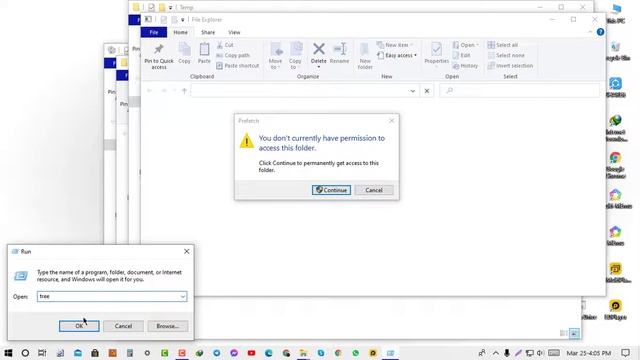Click Paste shortcut in Clipboard group

click(238, 65)
